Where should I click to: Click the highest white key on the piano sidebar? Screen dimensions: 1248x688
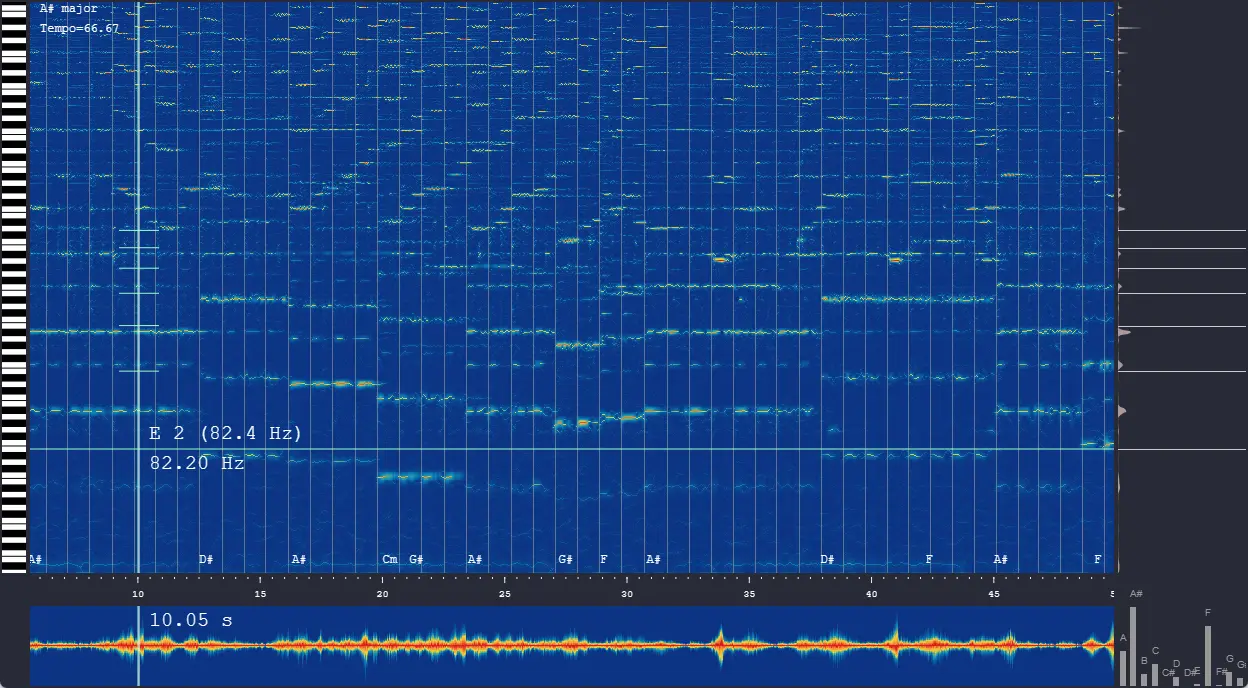click(x=14, y=6)
